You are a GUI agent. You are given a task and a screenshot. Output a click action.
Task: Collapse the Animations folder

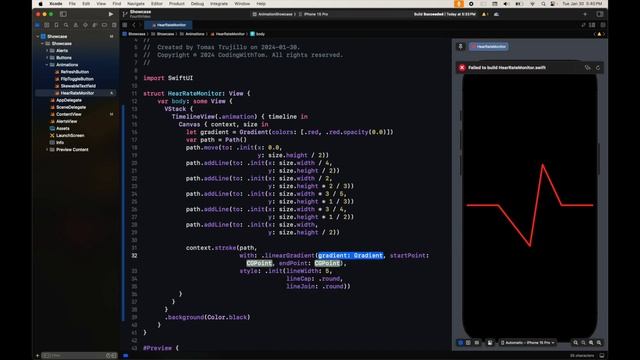click(x=47, y=64)
